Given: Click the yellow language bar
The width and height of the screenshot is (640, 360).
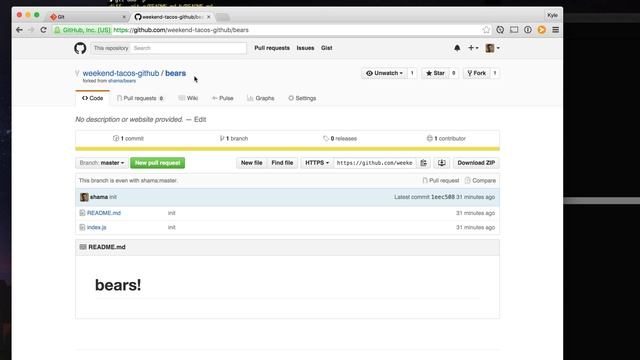Looking at the screenshot, I should (287, 149).
